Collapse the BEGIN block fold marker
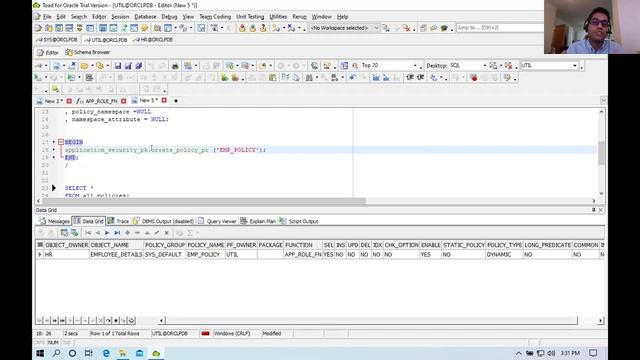 coord(61,142)
